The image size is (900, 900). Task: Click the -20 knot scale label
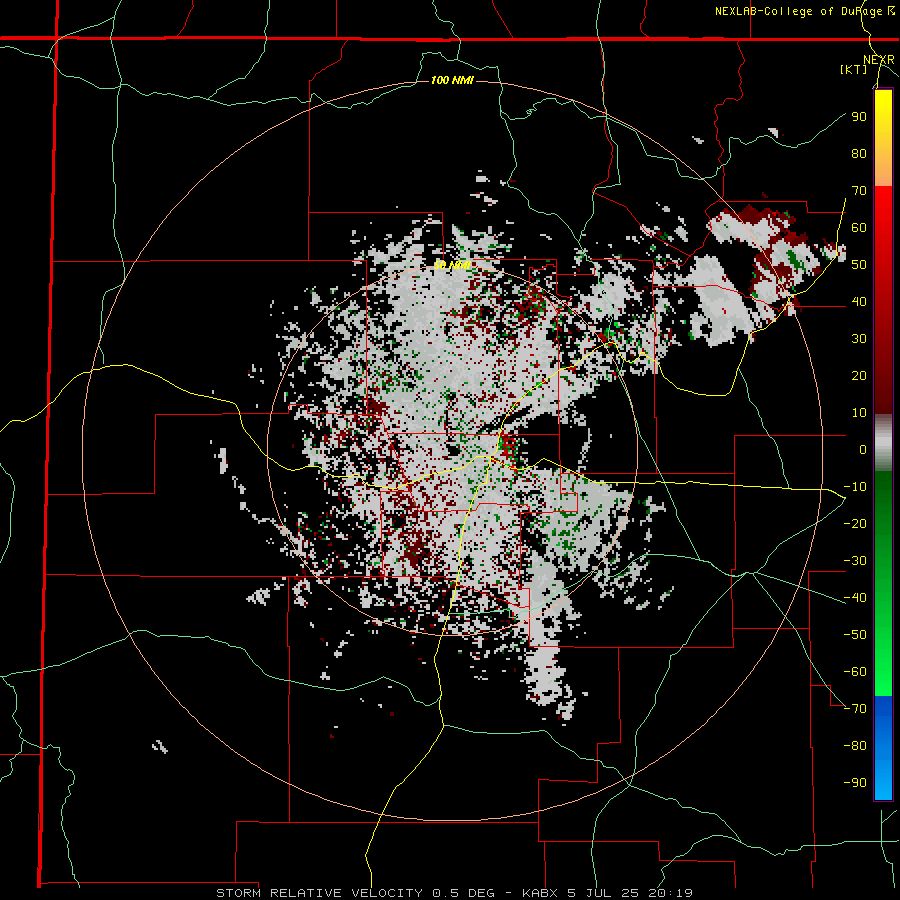coord(855,523)
